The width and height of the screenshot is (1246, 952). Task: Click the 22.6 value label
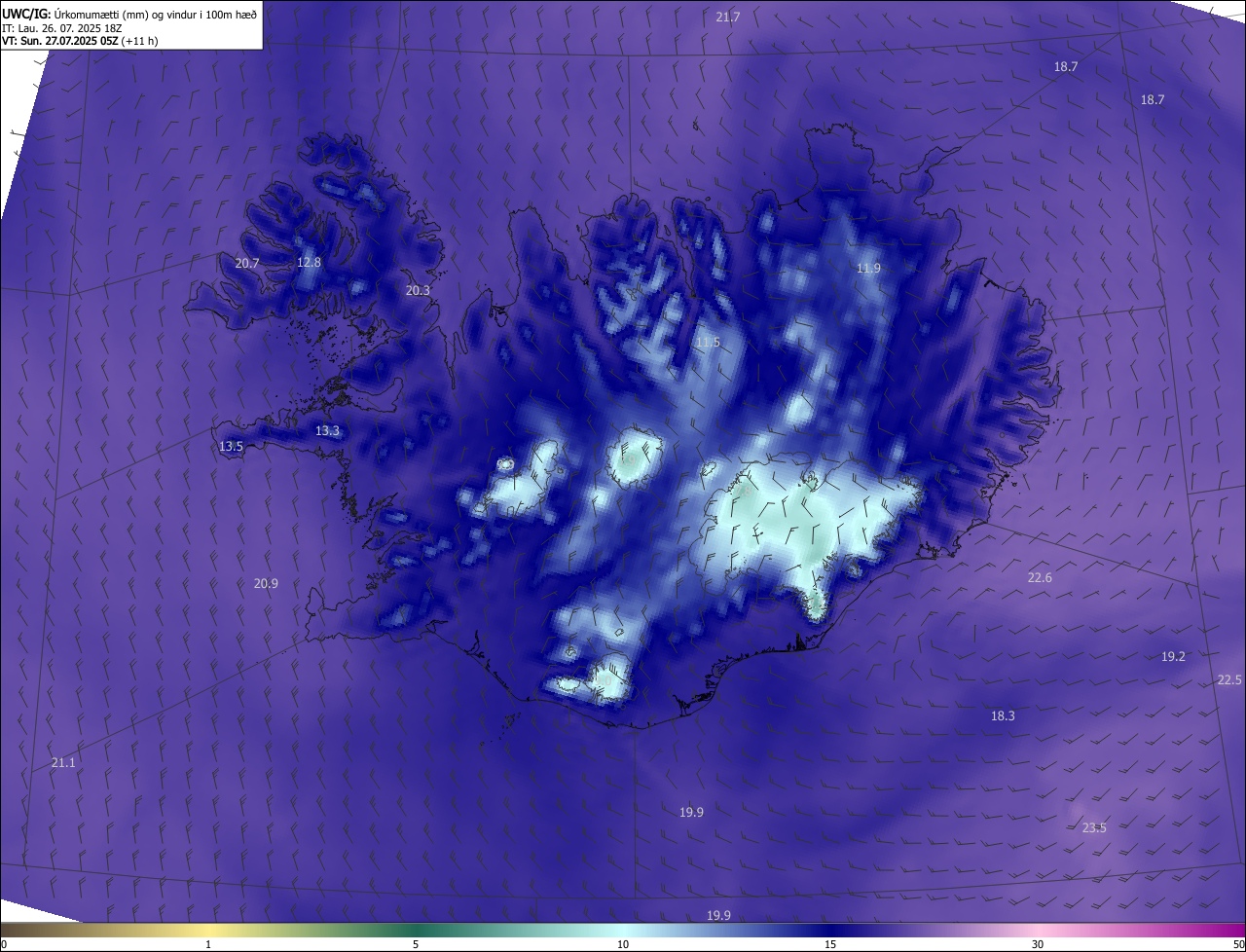[1040, 578]
